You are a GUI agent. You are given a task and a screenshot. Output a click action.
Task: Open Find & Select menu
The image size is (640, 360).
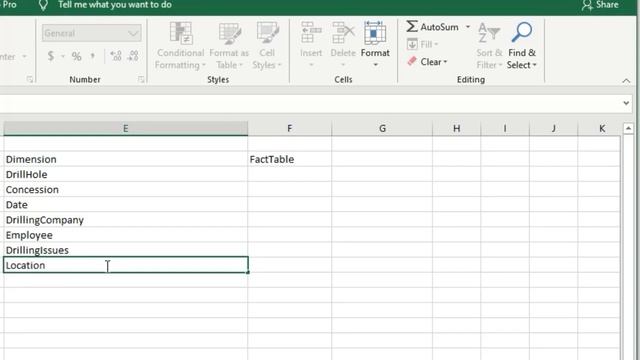(522, 46)
